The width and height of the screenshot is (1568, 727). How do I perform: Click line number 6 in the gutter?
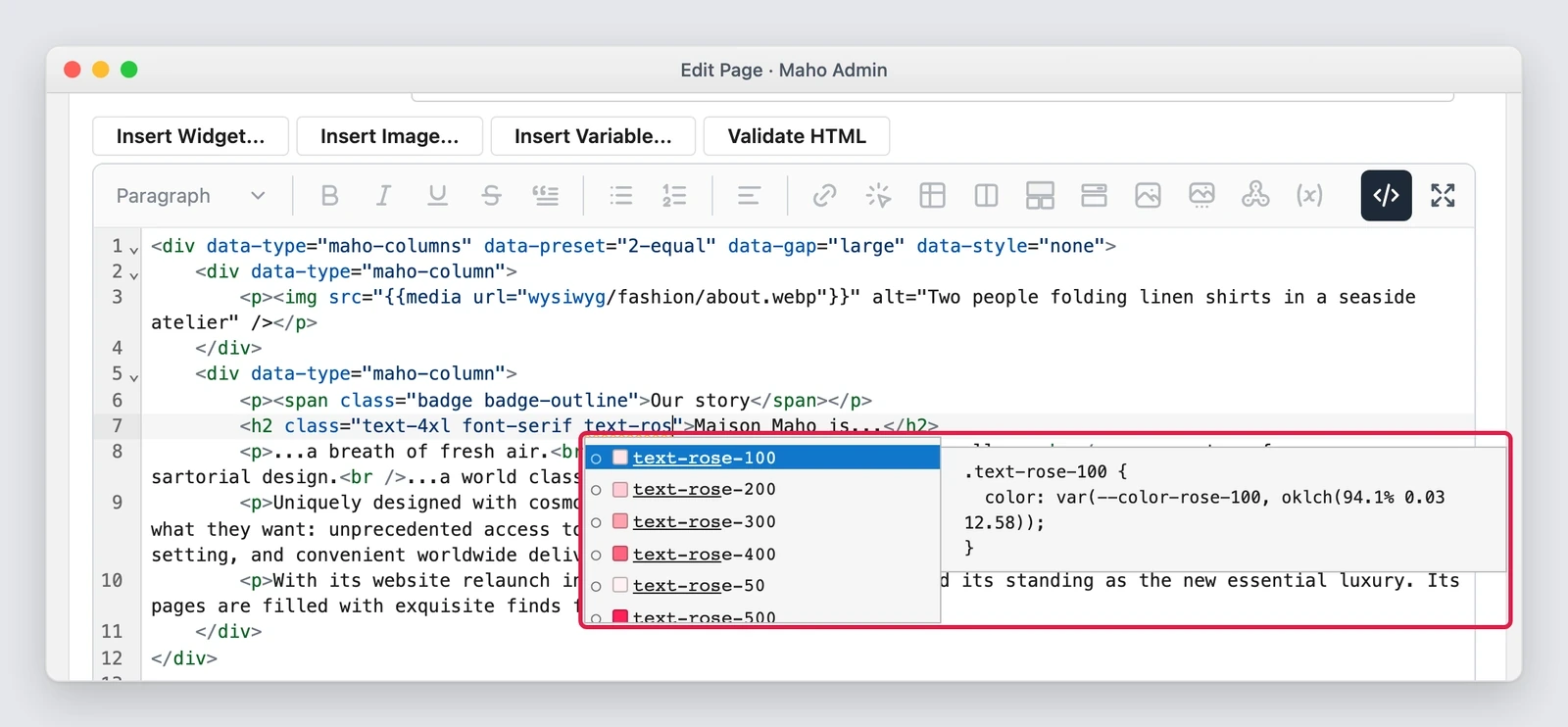[x=118, y=400]
